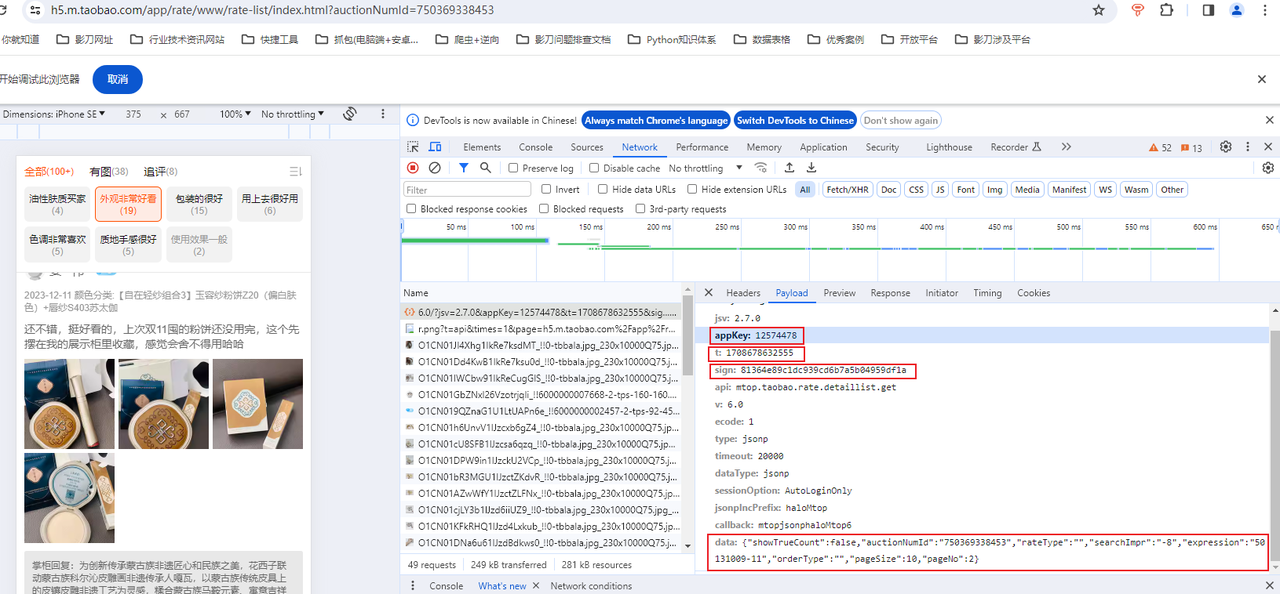Switch to the Response tab
The width and height of the screenshot is (1280, 594).
pyautogui.click(x=889, y=293)
